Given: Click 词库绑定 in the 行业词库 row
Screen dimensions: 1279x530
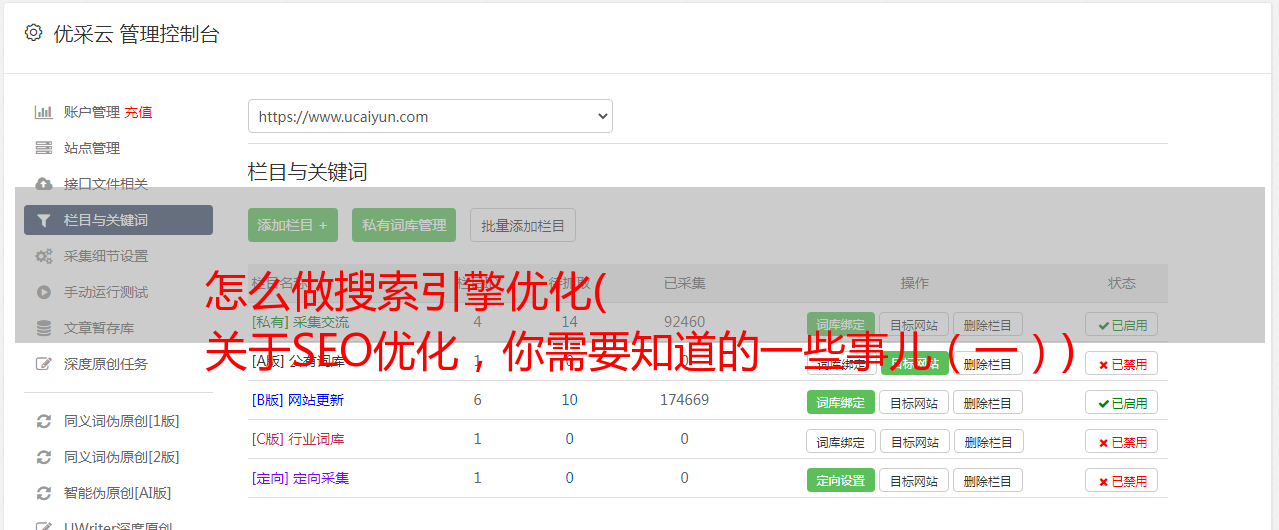Looking at the screenshot, I should point(841,441).
